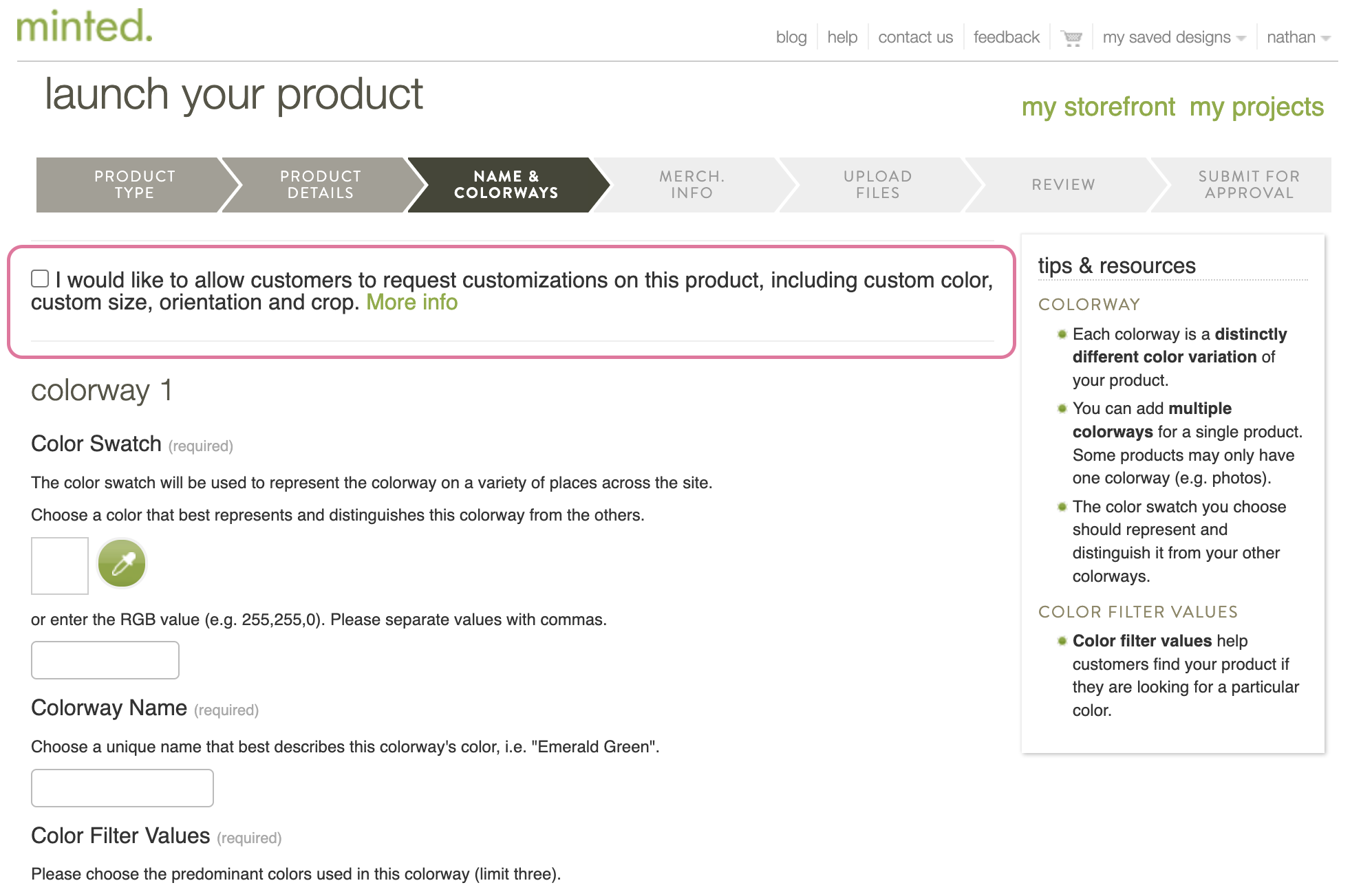Click the minted logo
This screenshot has height=894, width=1372.
tap(84, 26)
